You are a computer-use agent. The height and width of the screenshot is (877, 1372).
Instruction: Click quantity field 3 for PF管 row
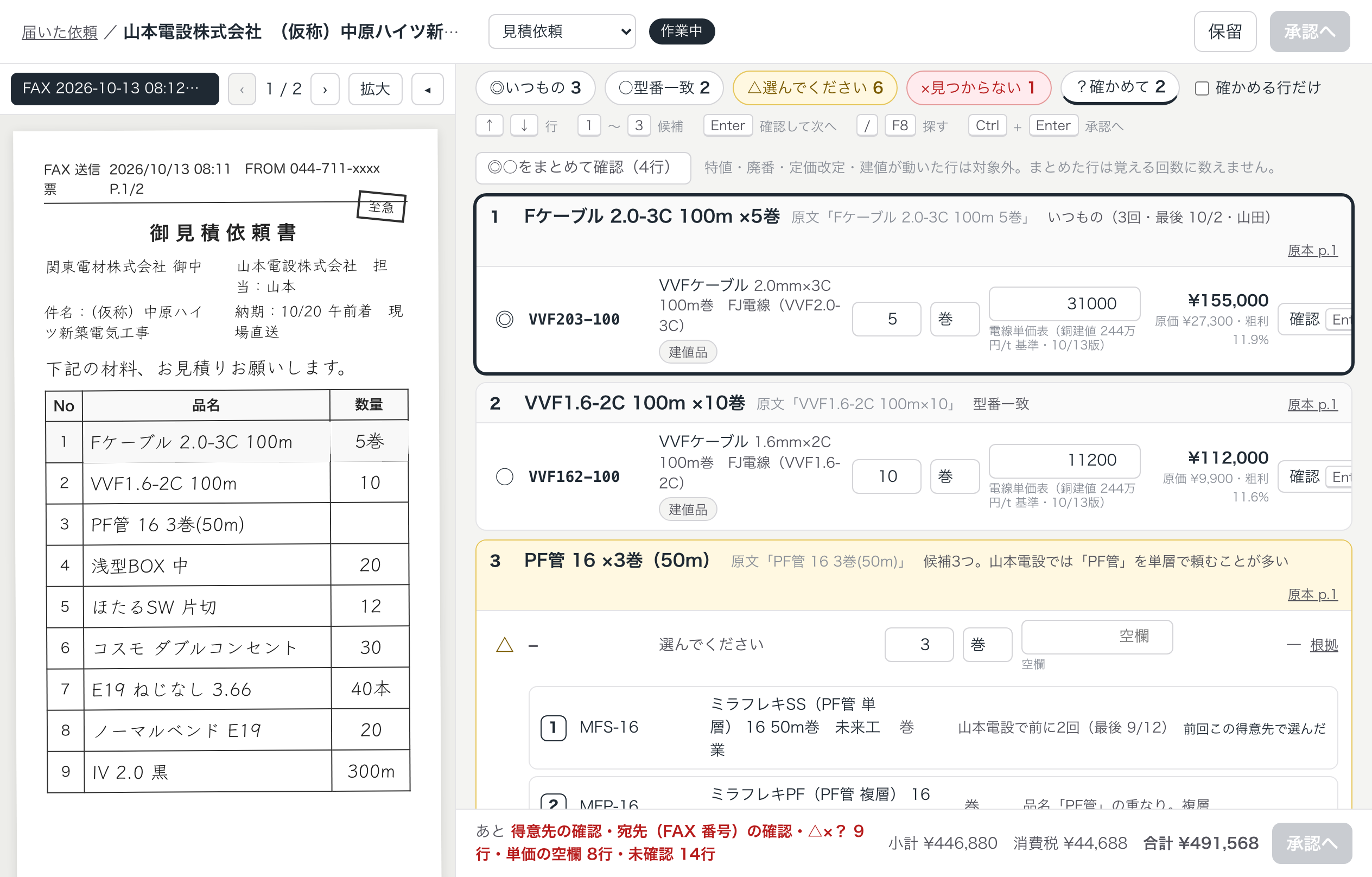click(919, 645)
